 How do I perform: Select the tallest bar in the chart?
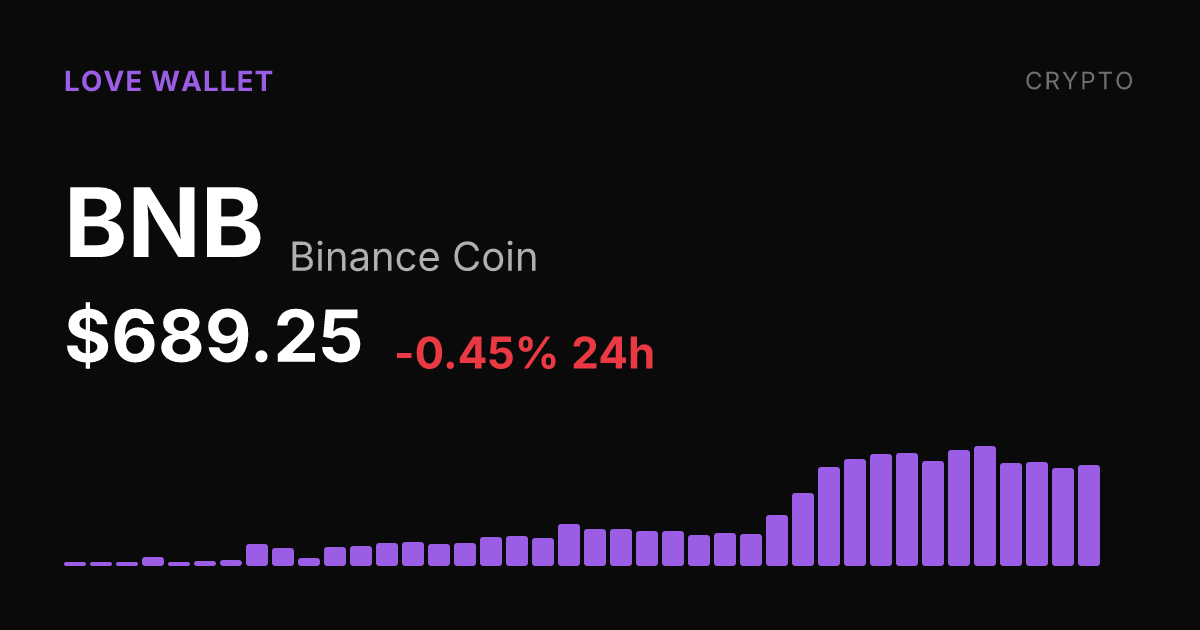[x=985, y=506]
